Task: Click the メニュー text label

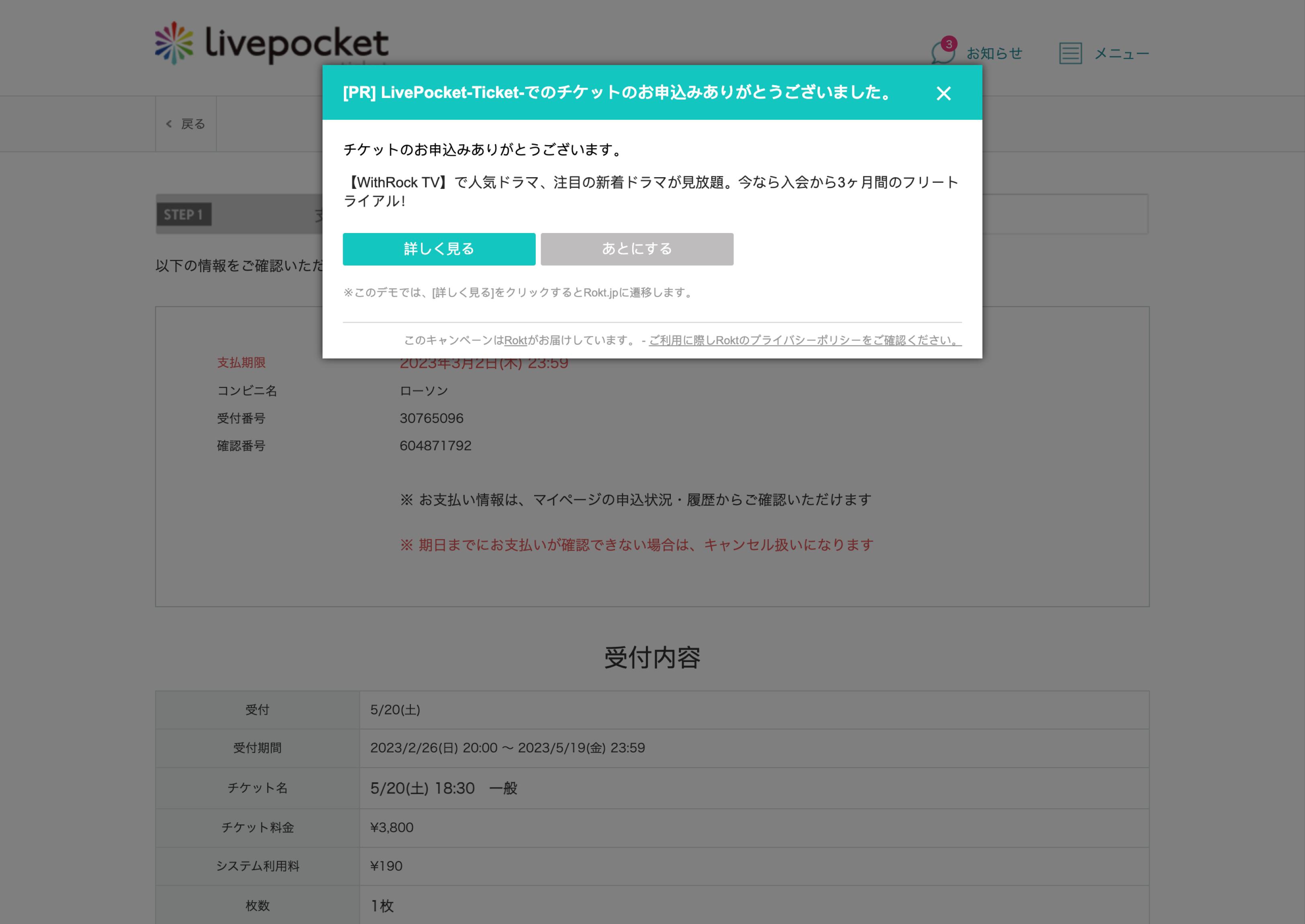Action: click(1121, 53)
